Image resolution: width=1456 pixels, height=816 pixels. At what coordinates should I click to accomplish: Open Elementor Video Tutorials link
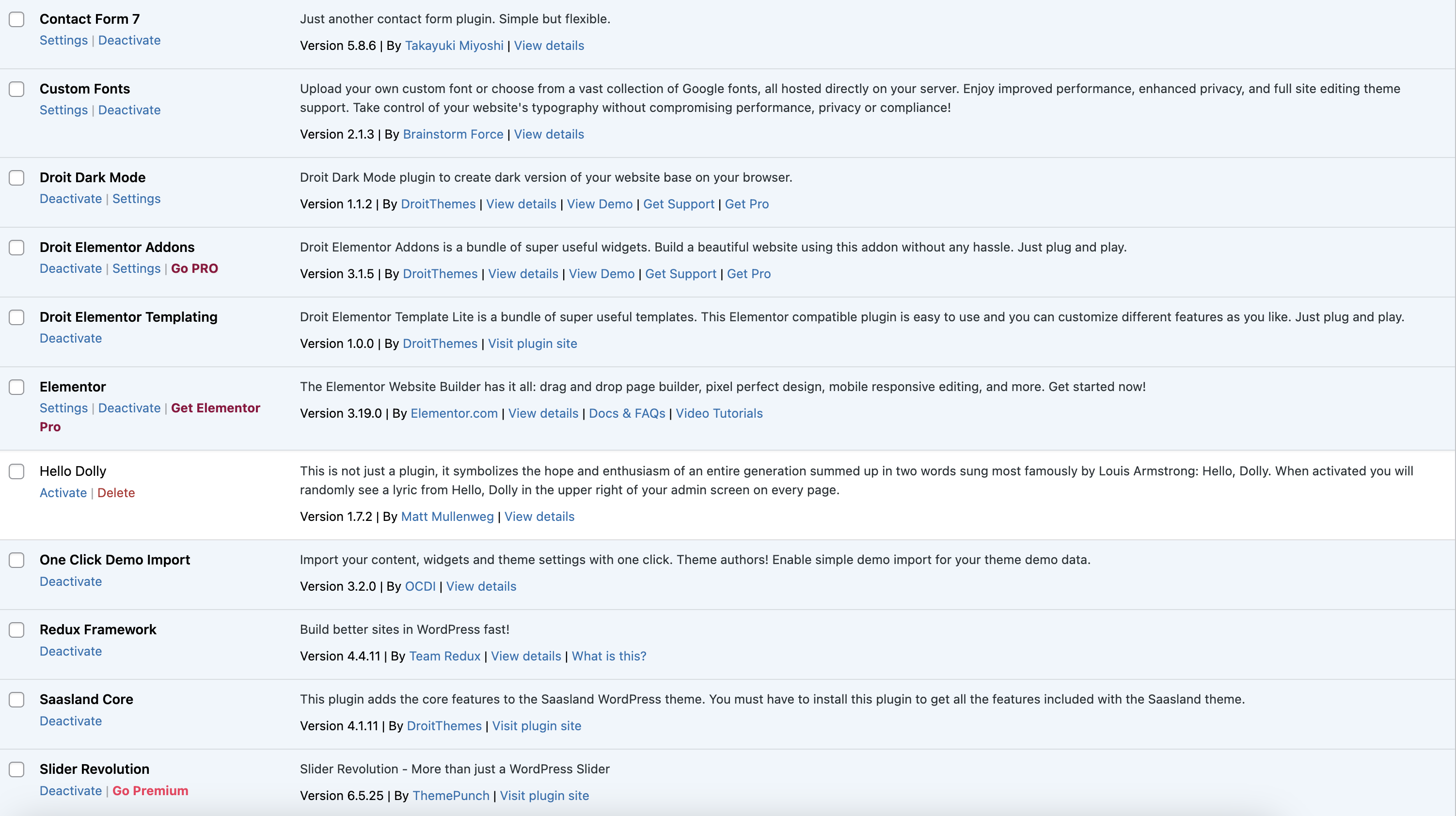click(x=719, y=413)
